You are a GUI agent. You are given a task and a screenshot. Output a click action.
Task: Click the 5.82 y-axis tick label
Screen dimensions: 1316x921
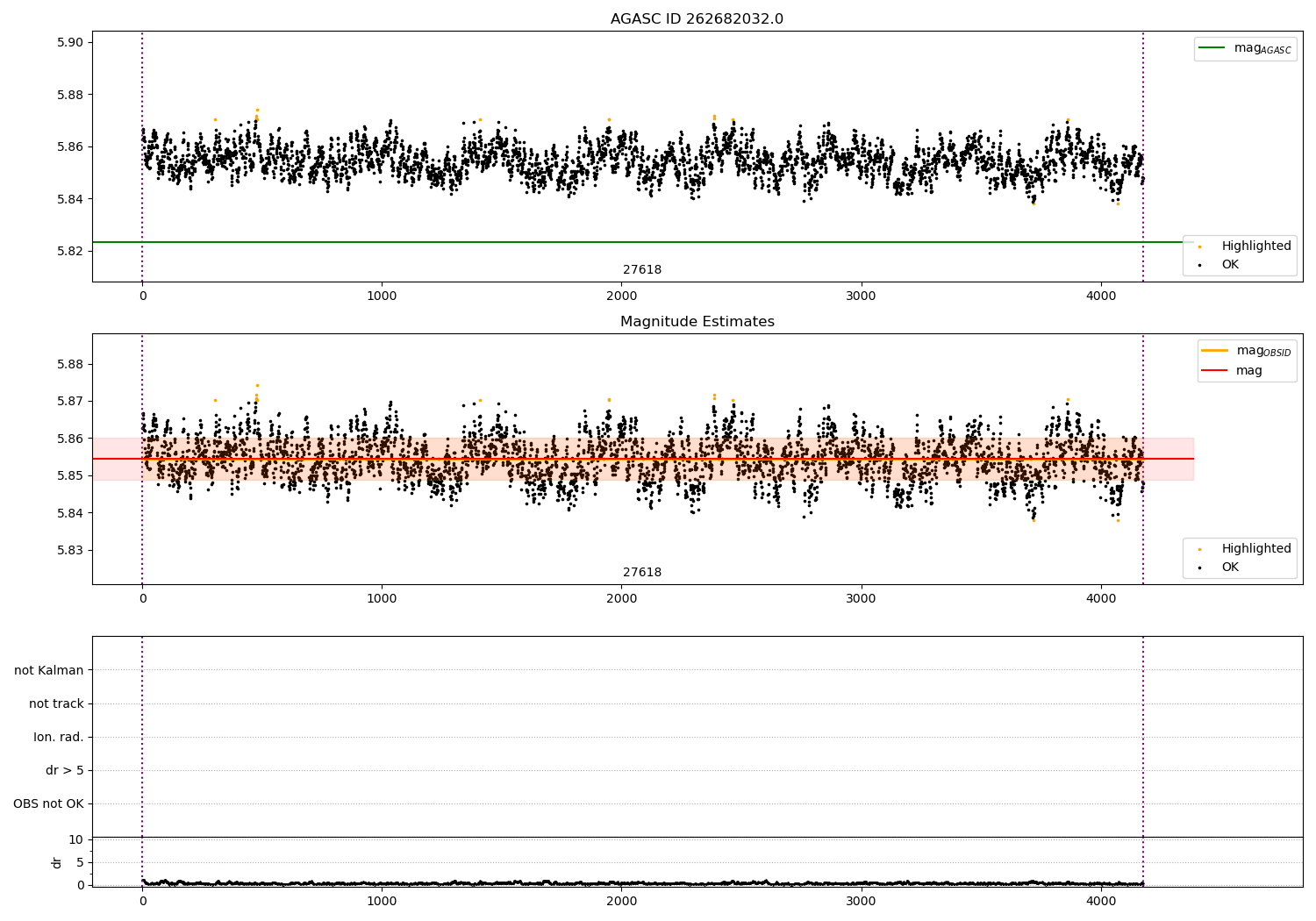(x=70, y=251)
